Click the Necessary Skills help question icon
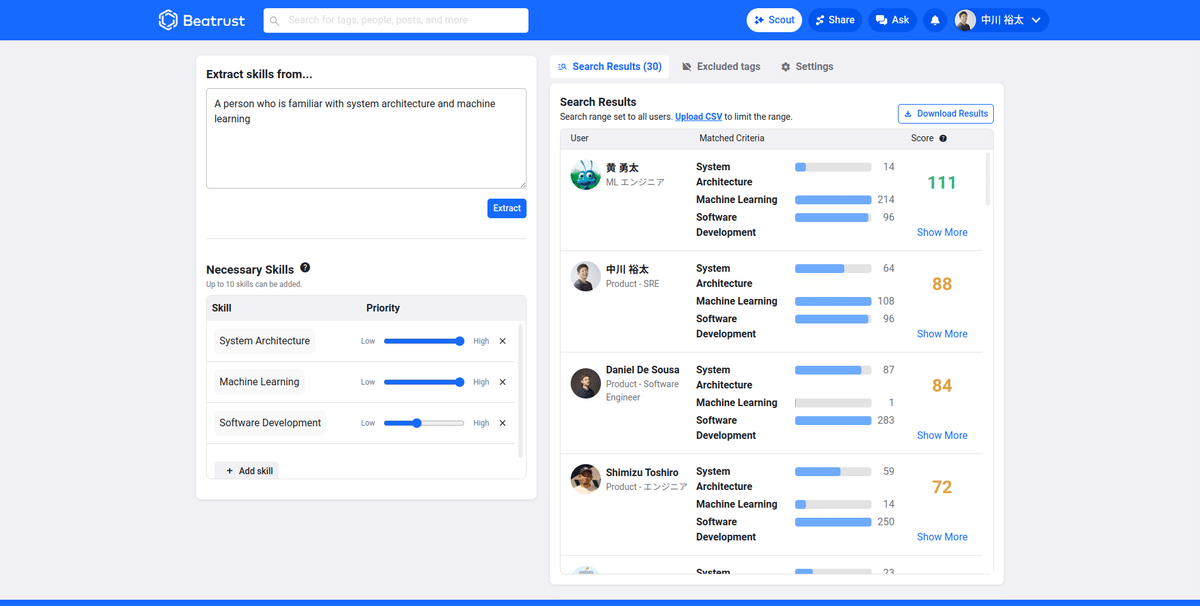 coord(305,267)
